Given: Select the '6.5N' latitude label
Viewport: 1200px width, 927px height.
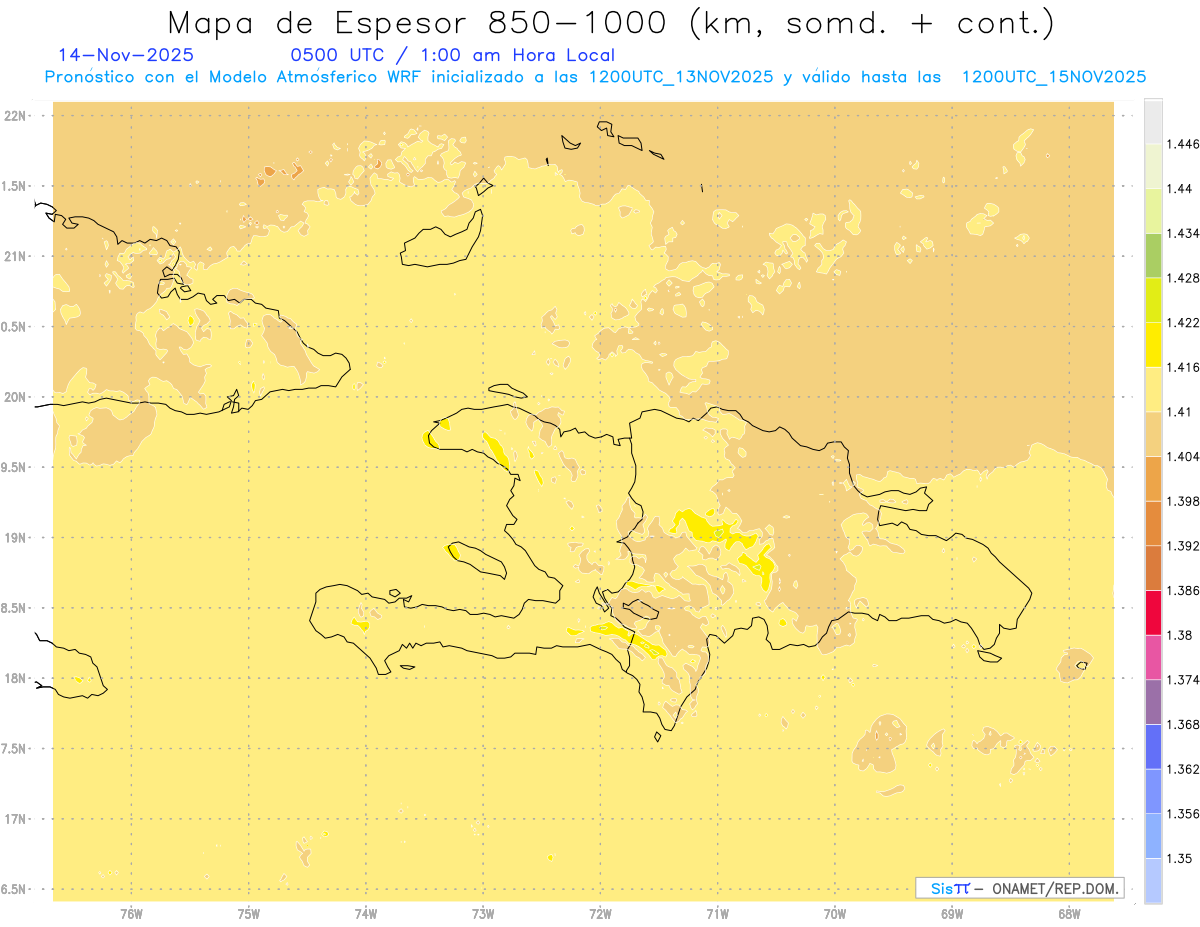Looking at the screenshot, I should [15, 889].
